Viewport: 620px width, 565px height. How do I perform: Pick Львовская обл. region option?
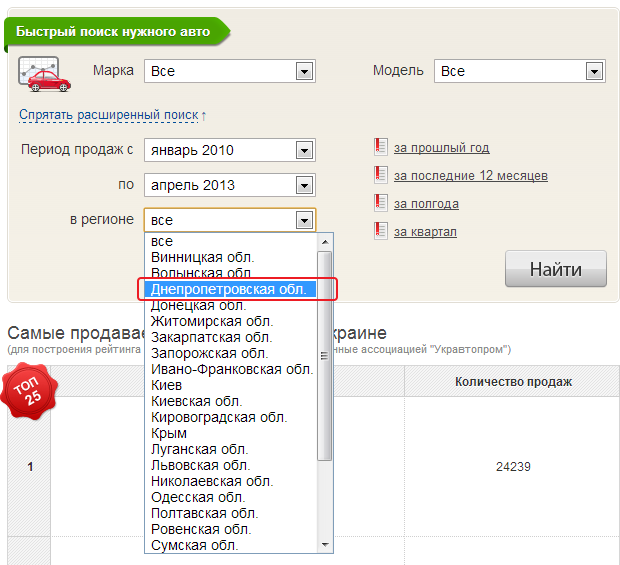coord(200,465)
